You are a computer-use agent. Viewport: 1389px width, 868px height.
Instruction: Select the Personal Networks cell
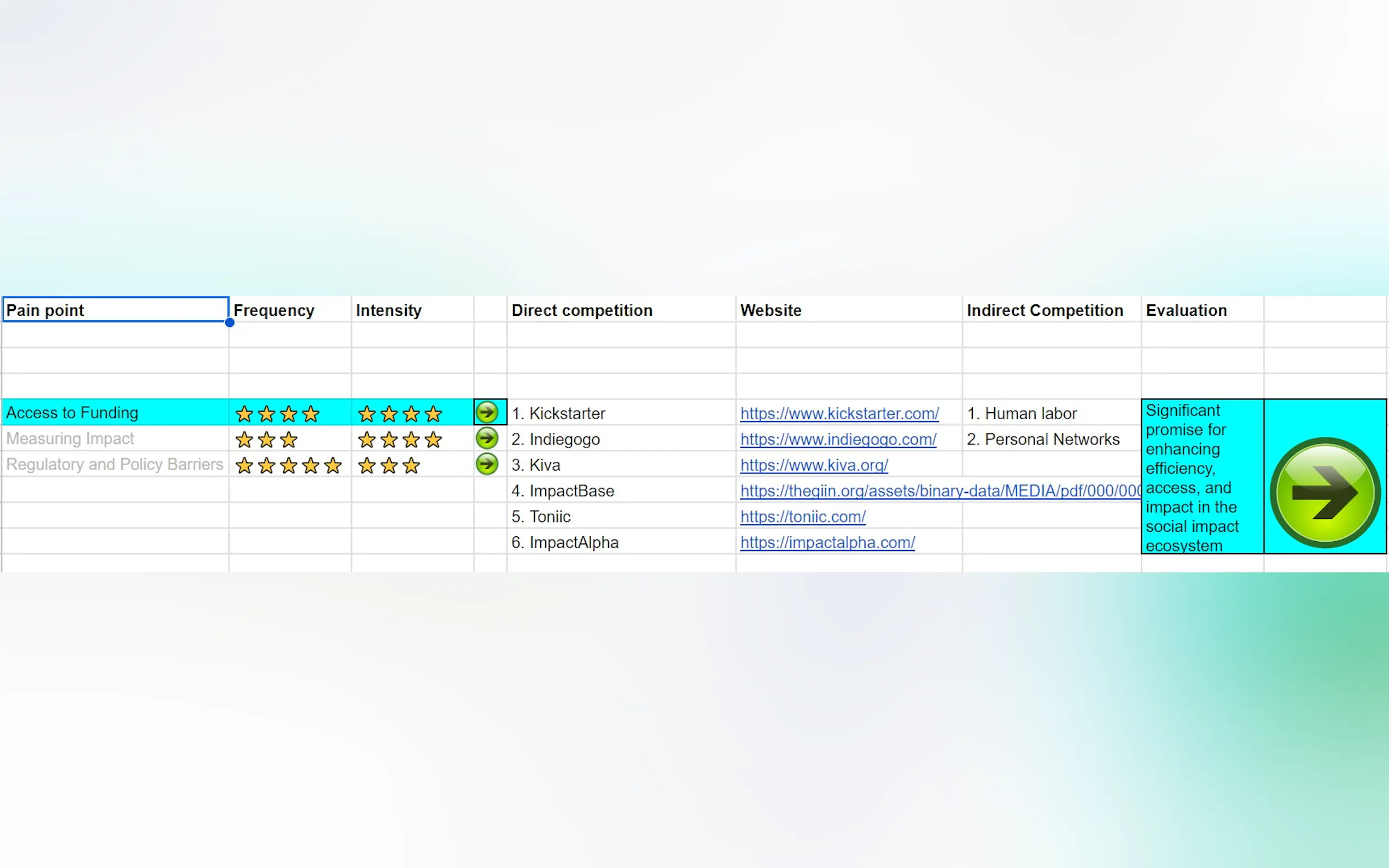(x=1051, y=439)
